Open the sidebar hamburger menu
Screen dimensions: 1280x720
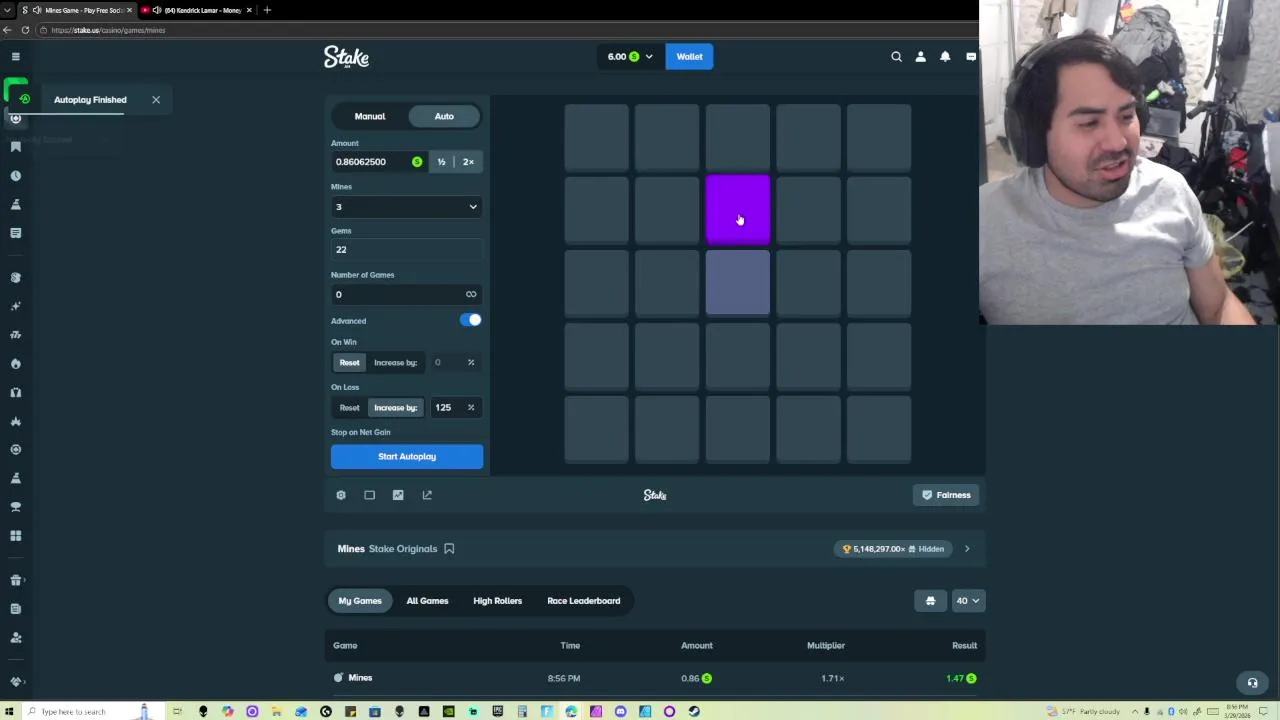coord(15,57)
